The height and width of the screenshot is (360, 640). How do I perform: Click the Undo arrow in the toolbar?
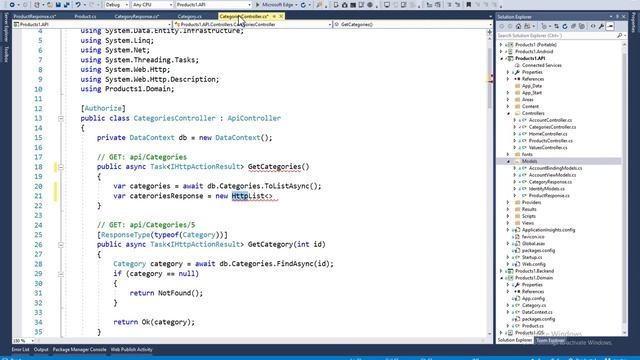(78, 5)
